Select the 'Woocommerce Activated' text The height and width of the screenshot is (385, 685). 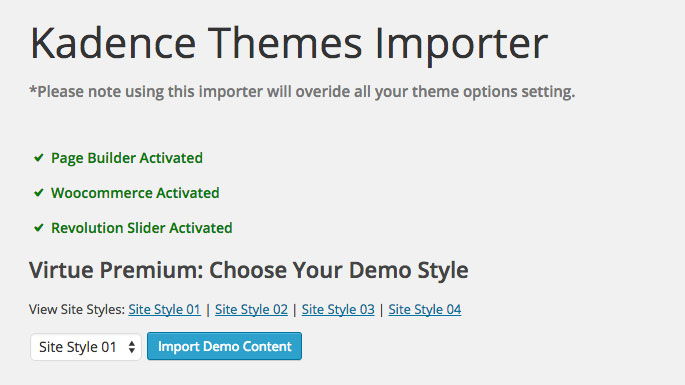point(135,193)
